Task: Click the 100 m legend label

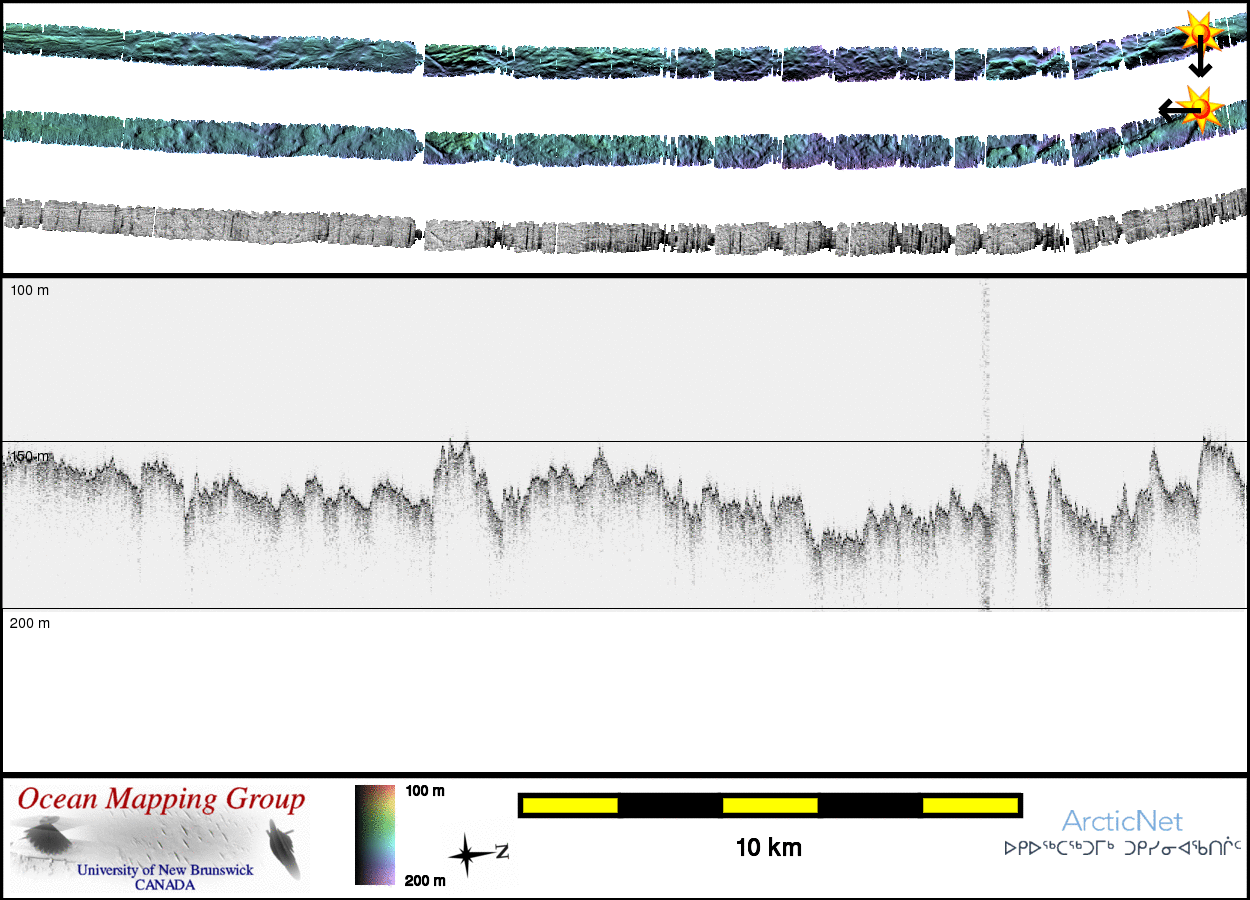Action: tap(425, 791)
